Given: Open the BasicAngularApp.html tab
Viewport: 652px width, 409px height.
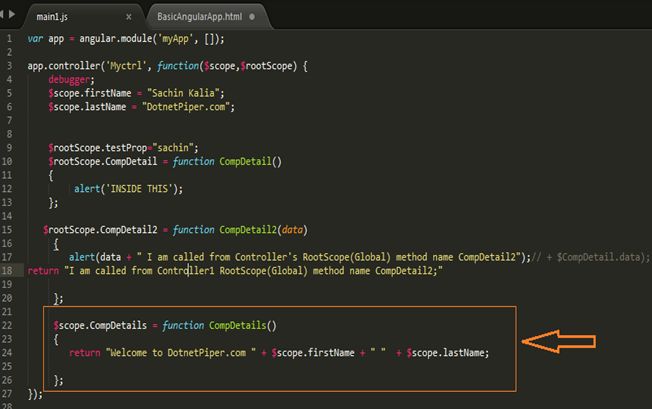Looking at the screenshot, I should point(199,17).
